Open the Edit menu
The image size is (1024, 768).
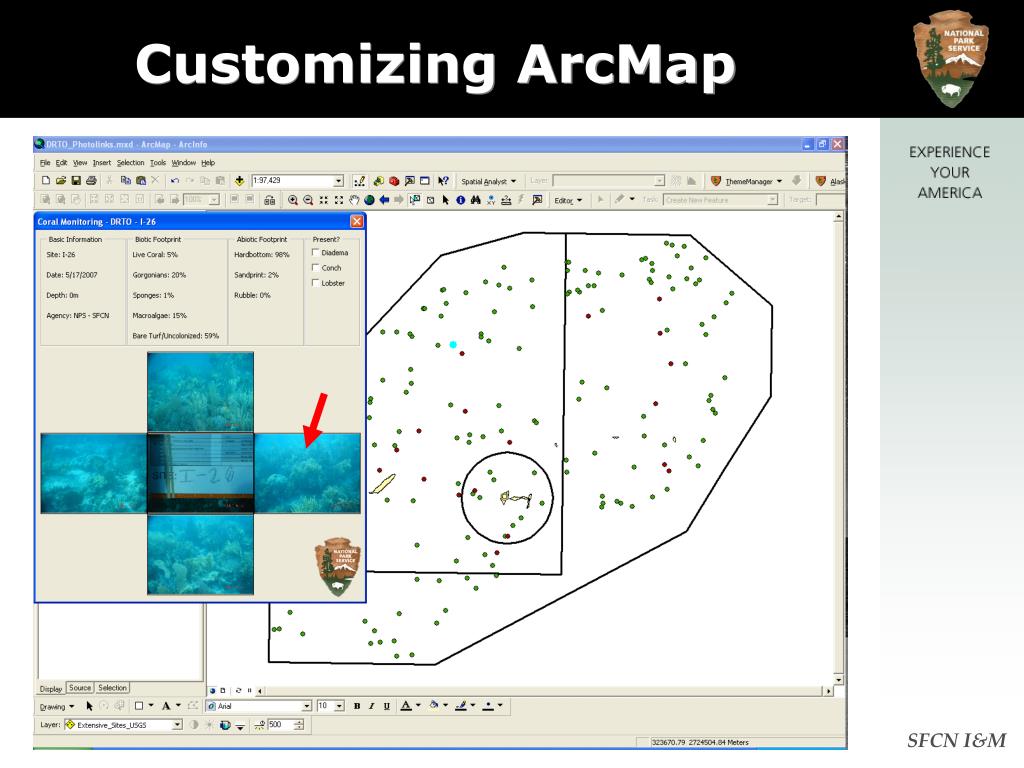point(61,163)
